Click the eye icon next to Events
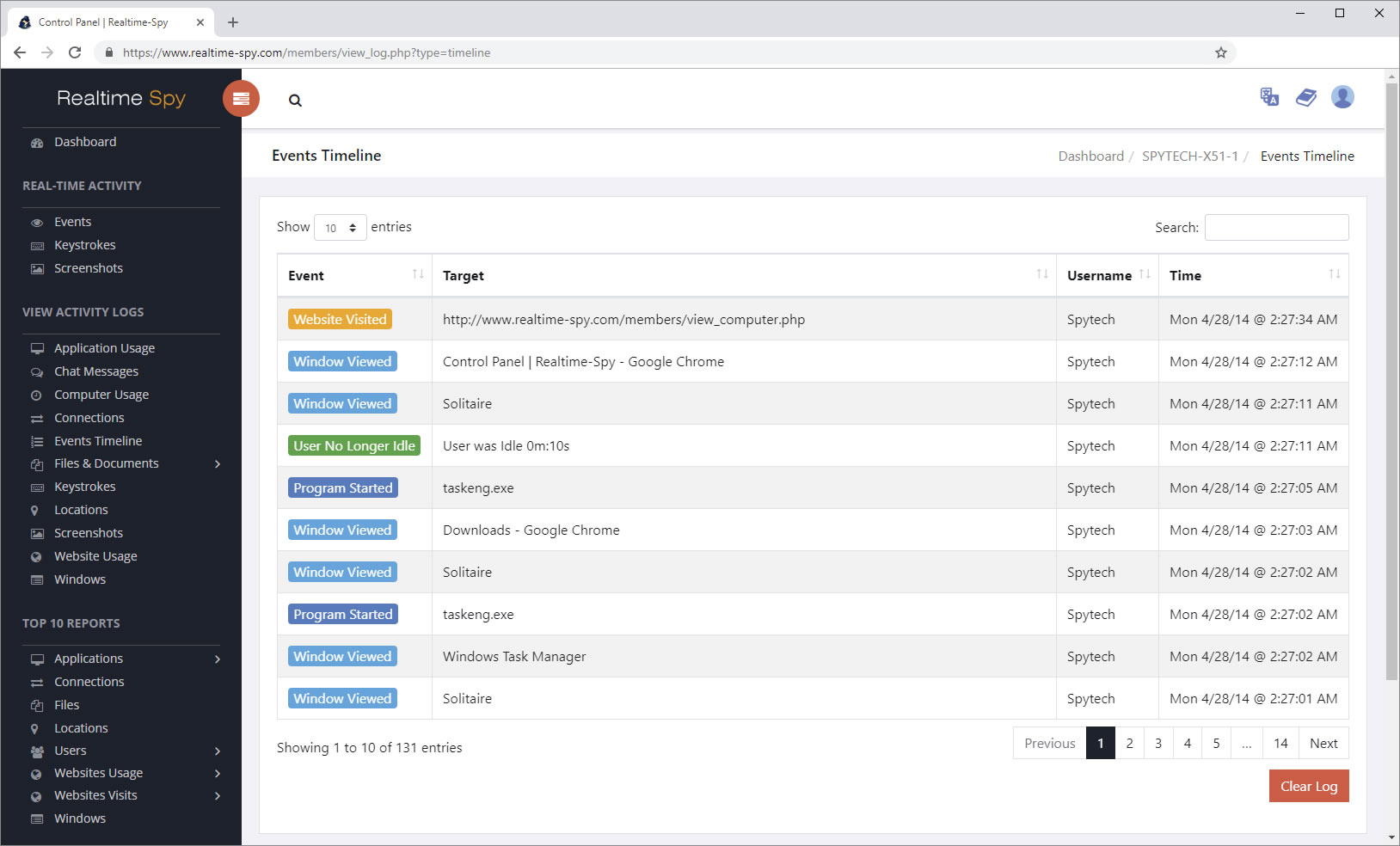The height and width of the screenshot is (846, 1400). [x=37, y=223]
